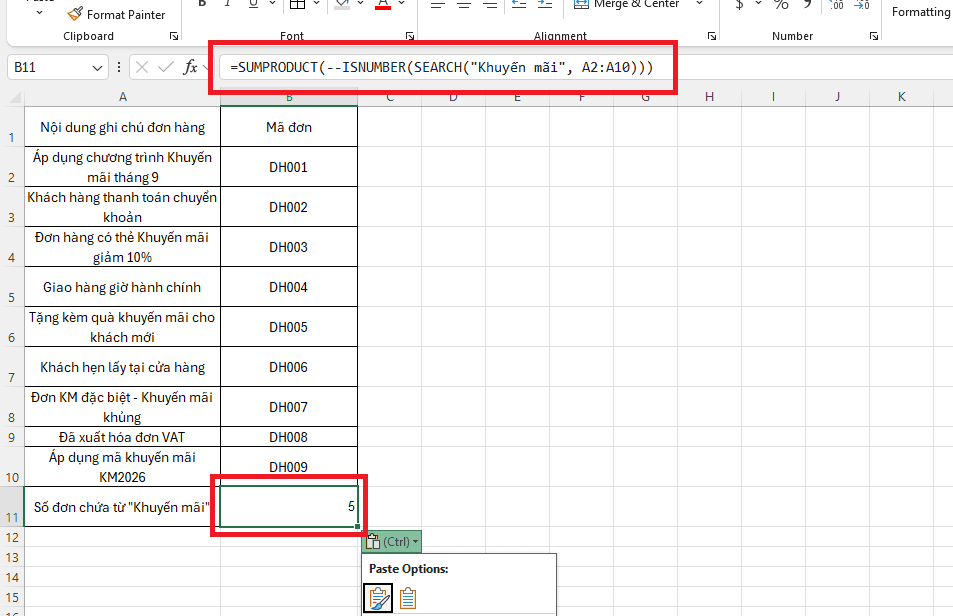
Task: Select the 'Giao hàng giờ hành chính' cell
Action: (x=122, y=287)
